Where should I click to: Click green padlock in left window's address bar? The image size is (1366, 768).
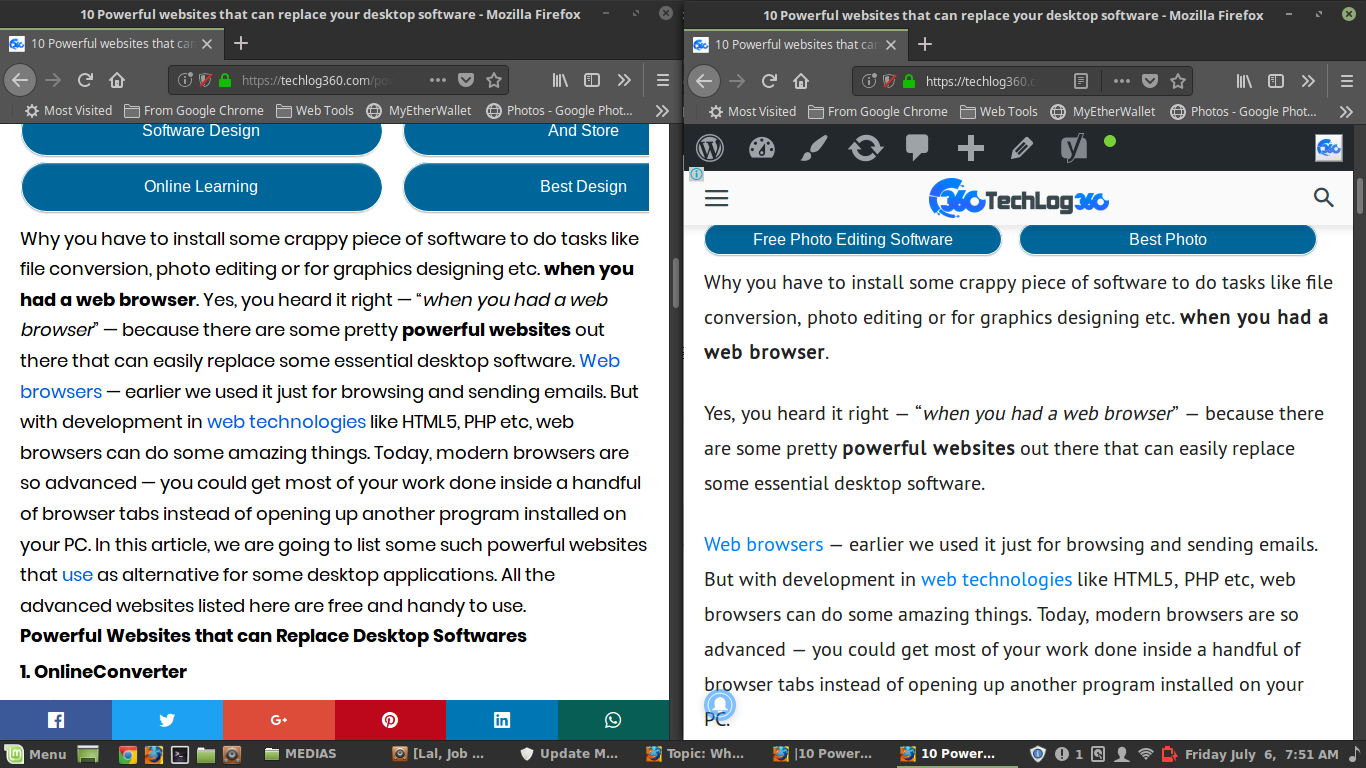225,80
